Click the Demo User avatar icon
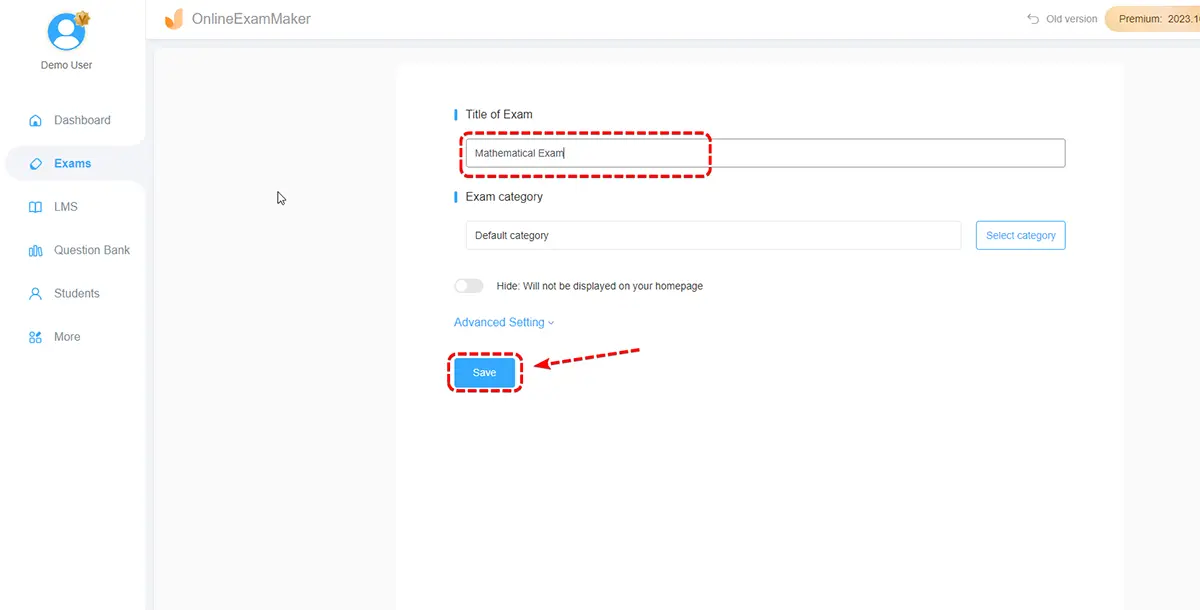This screenshot has width=1200, height=610. pos(67,30)
